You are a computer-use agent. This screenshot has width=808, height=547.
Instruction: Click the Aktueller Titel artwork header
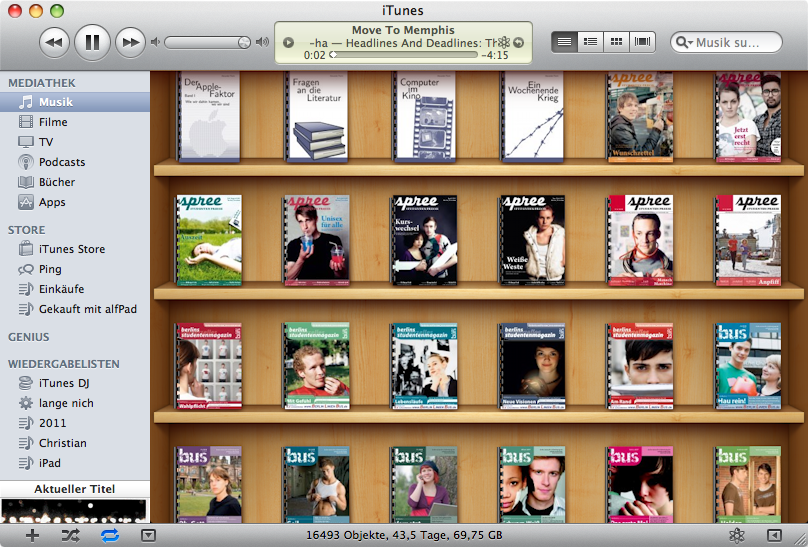click(75, 489)
